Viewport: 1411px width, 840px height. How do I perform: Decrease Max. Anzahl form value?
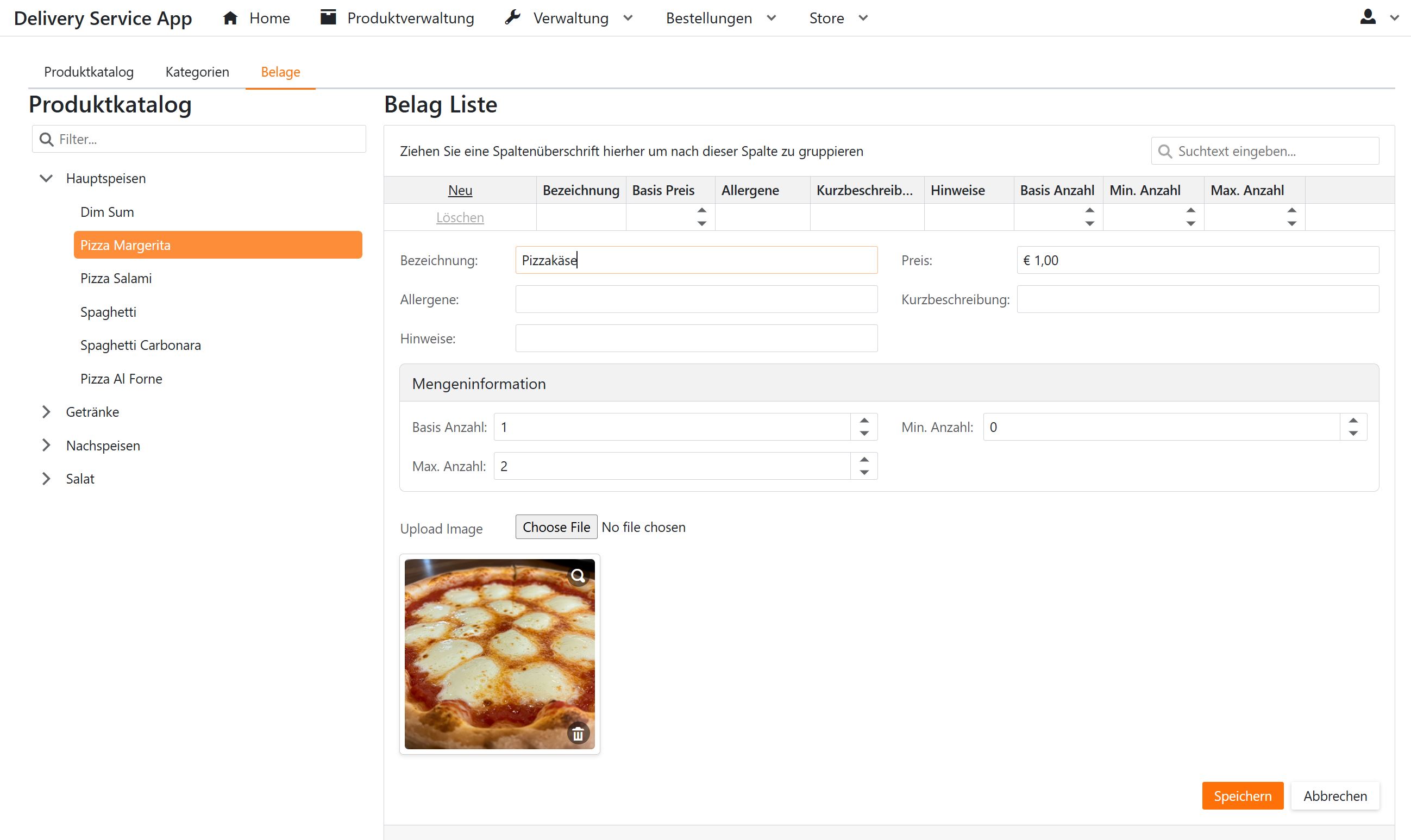tap(864, 473)
